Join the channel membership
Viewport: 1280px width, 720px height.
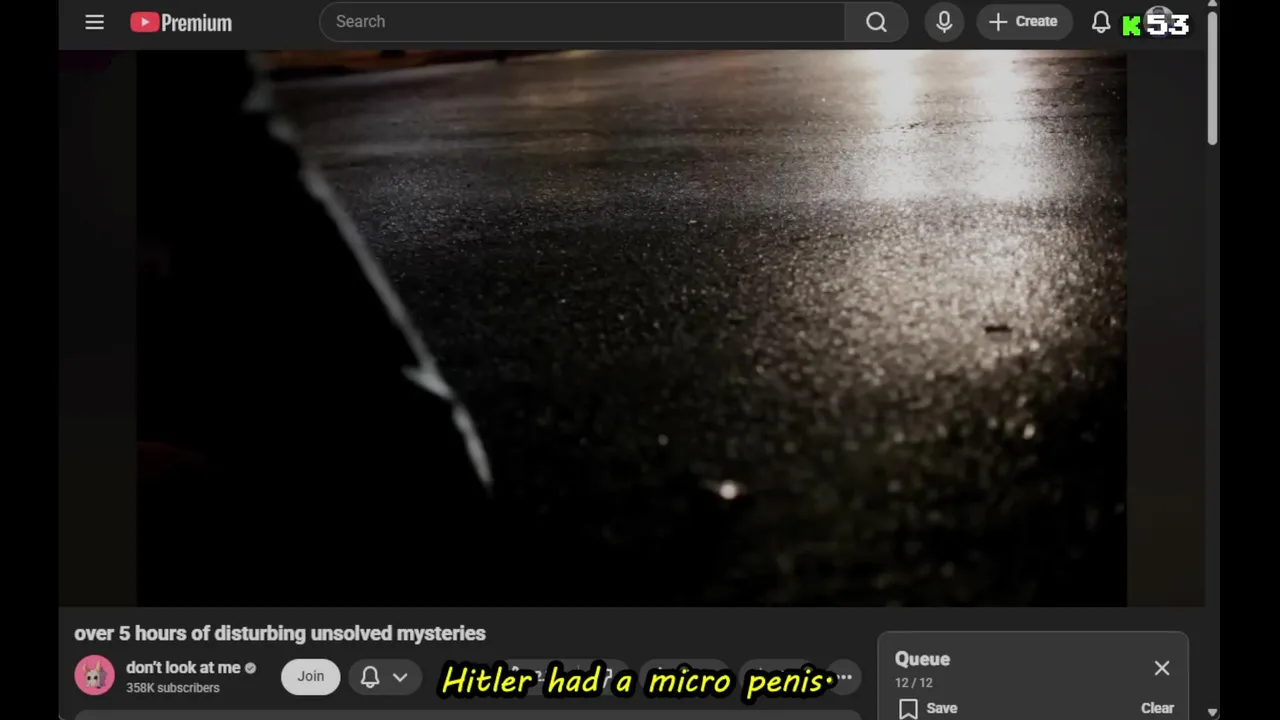310,677
